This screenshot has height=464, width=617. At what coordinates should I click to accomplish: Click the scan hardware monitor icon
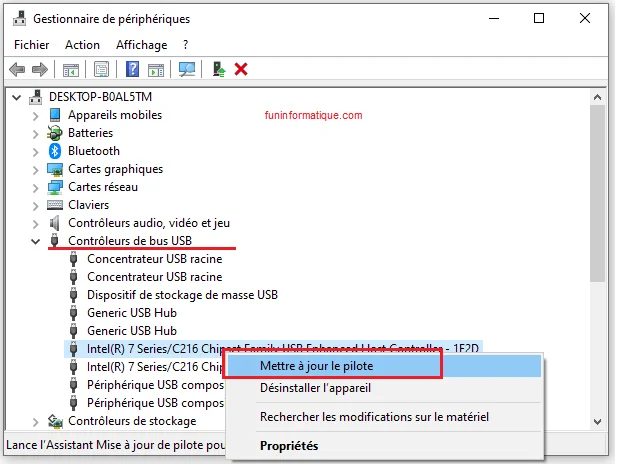186,69
